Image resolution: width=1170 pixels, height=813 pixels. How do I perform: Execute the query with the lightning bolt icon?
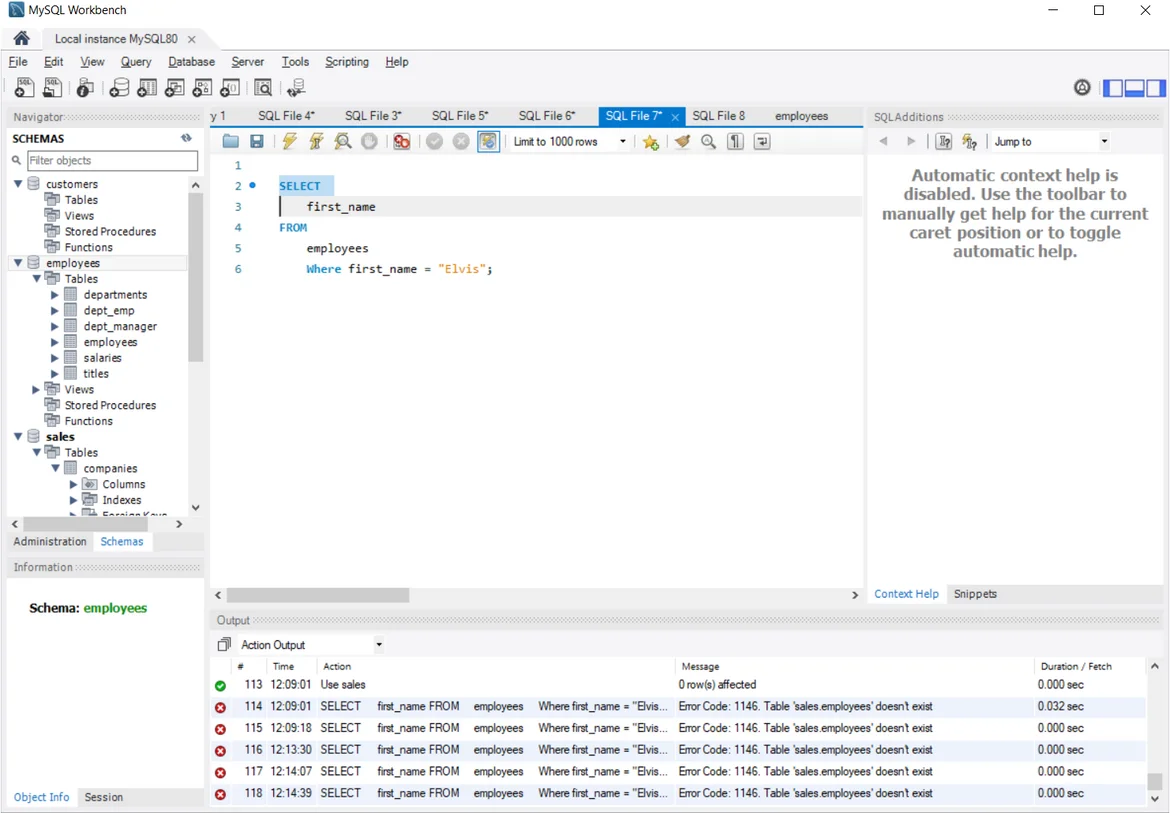coord(290,142)
